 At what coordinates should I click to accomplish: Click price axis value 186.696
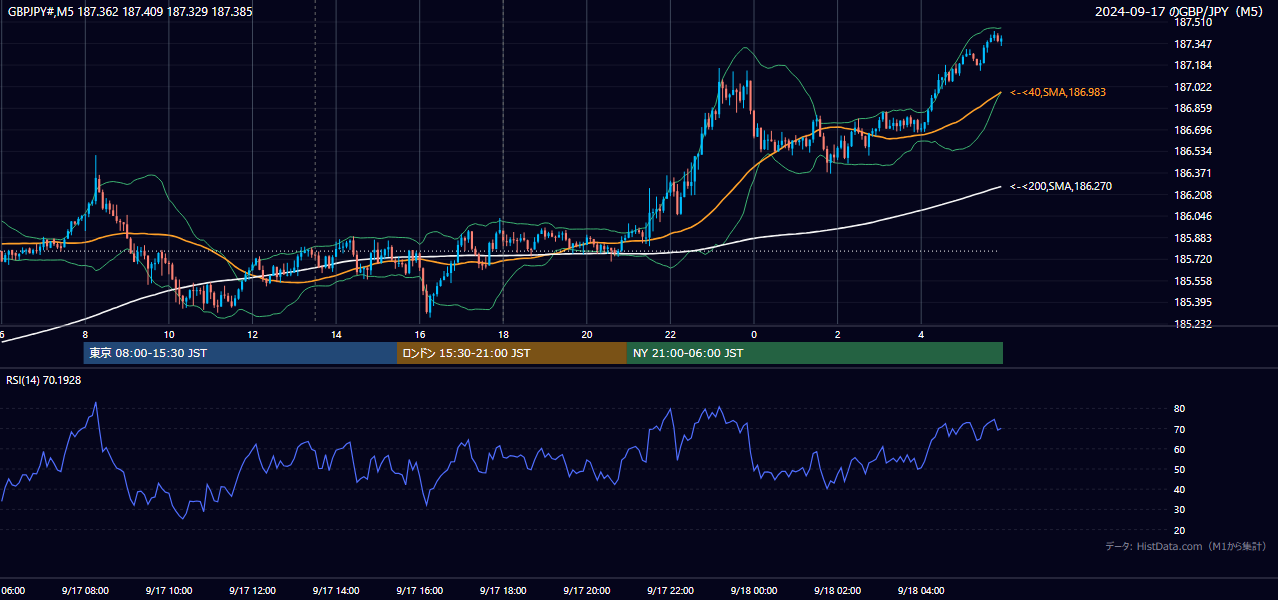pyautogui.click(x=1193, y=130)
